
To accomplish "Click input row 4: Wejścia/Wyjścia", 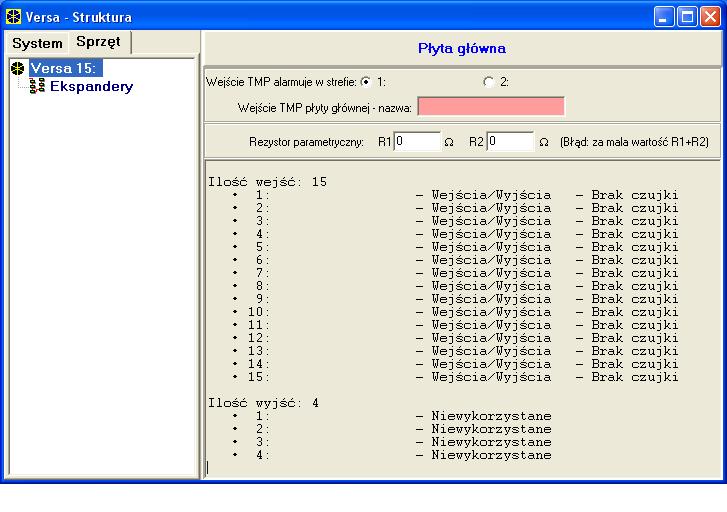I will 491,234.
